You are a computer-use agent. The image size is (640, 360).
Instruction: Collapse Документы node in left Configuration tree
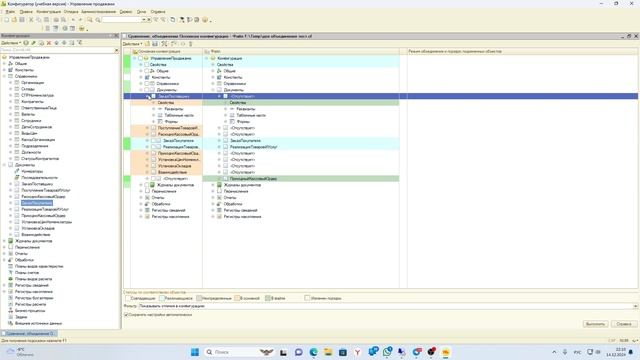[4, 165]
